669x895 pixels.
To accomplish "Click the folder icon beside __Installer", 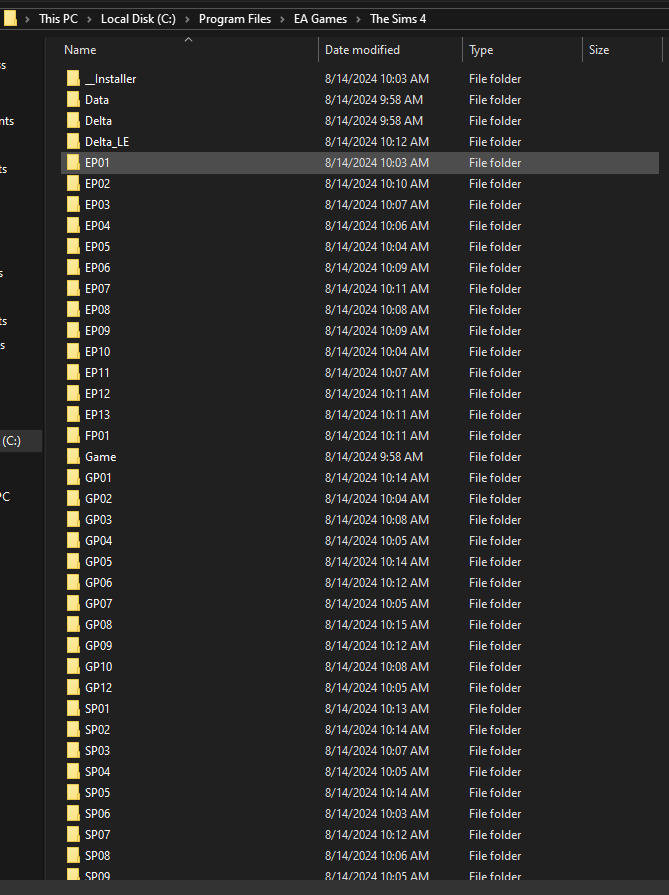I will (73, 79).
